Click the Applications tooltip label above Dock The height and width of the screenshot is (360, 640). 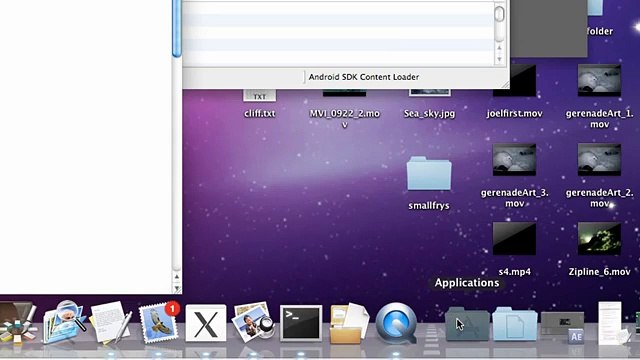[x=467, y=283]
